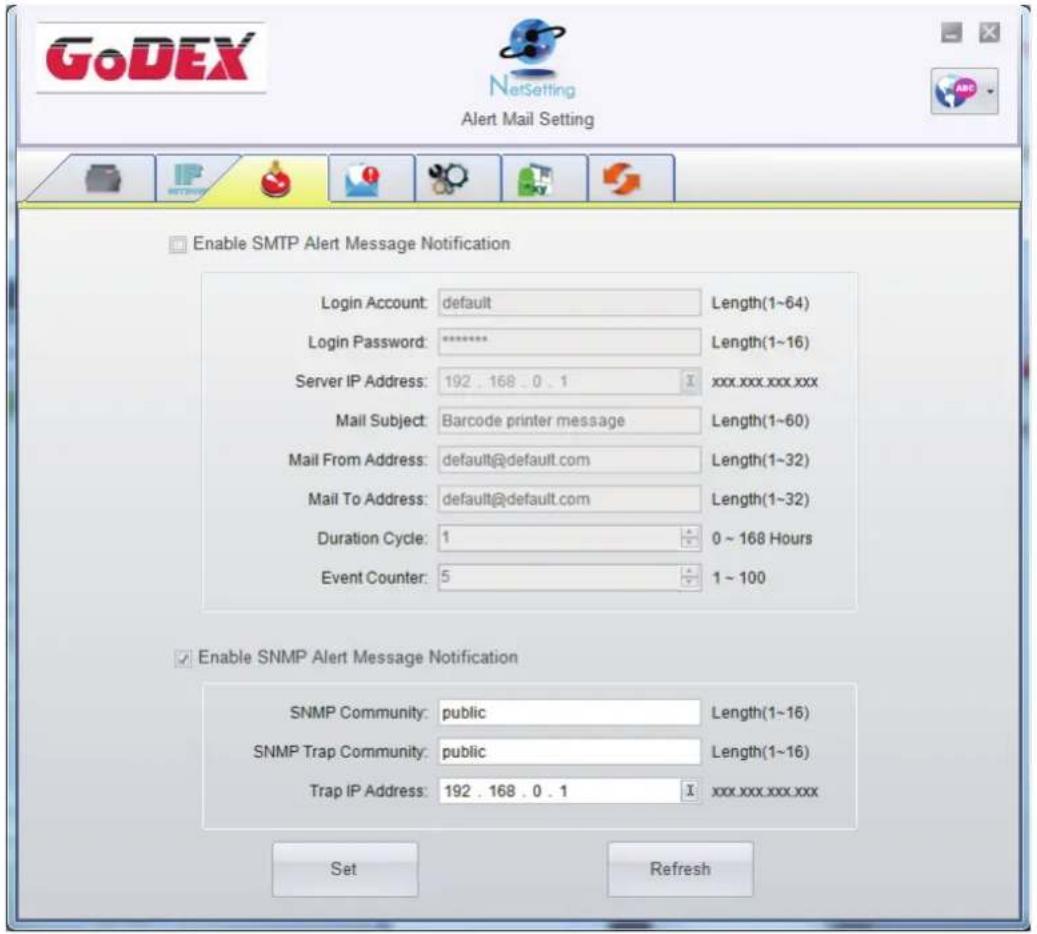Increase Duration Cycle with up arrow
Image resolution: width=1037 pixels, height=934 pixels.
(690, 532)
